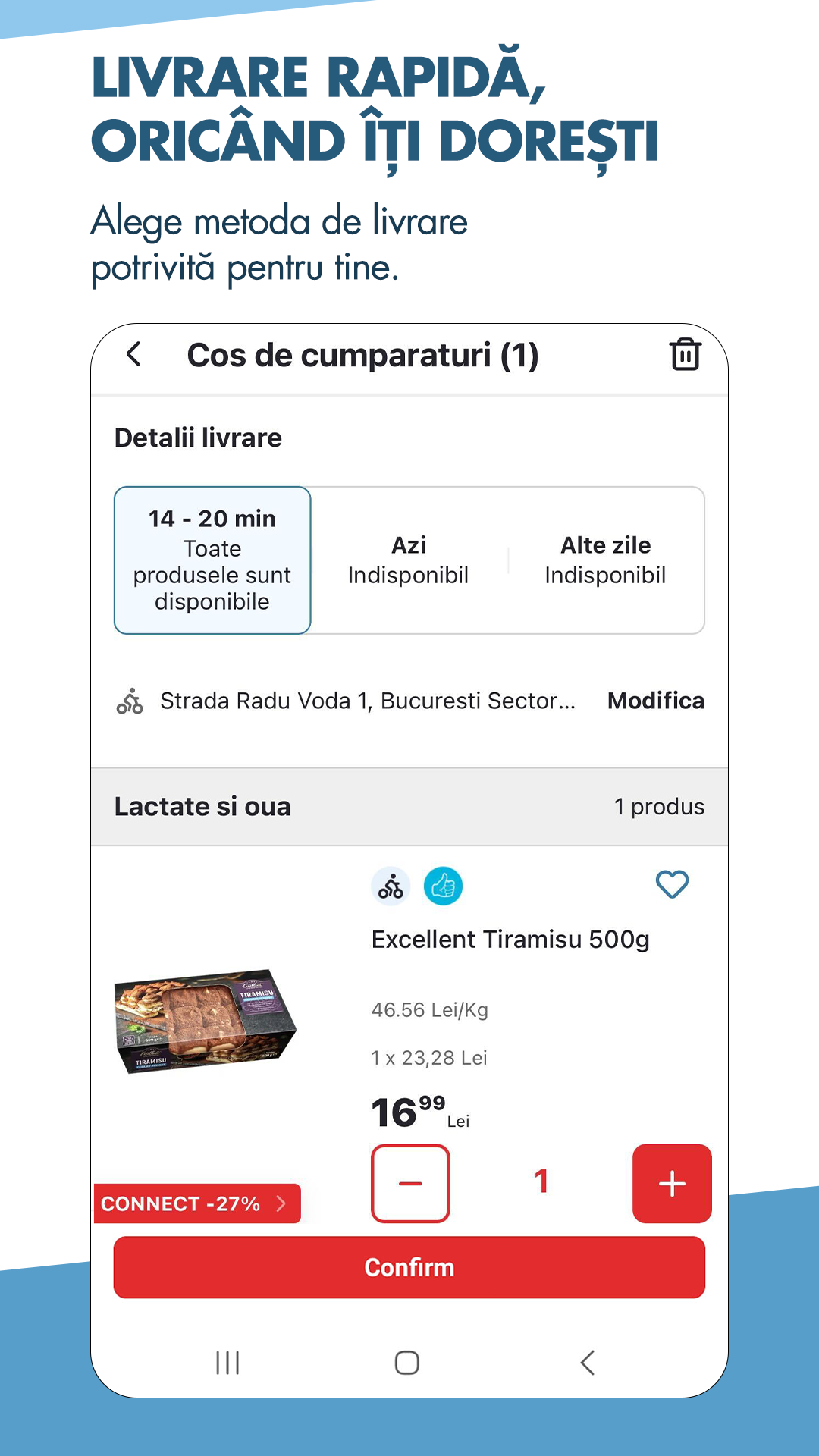The height and width of the screenshot is (1456, 819).
Task: Tap the trash icon to empty the cart
Action: coord(685,354)
